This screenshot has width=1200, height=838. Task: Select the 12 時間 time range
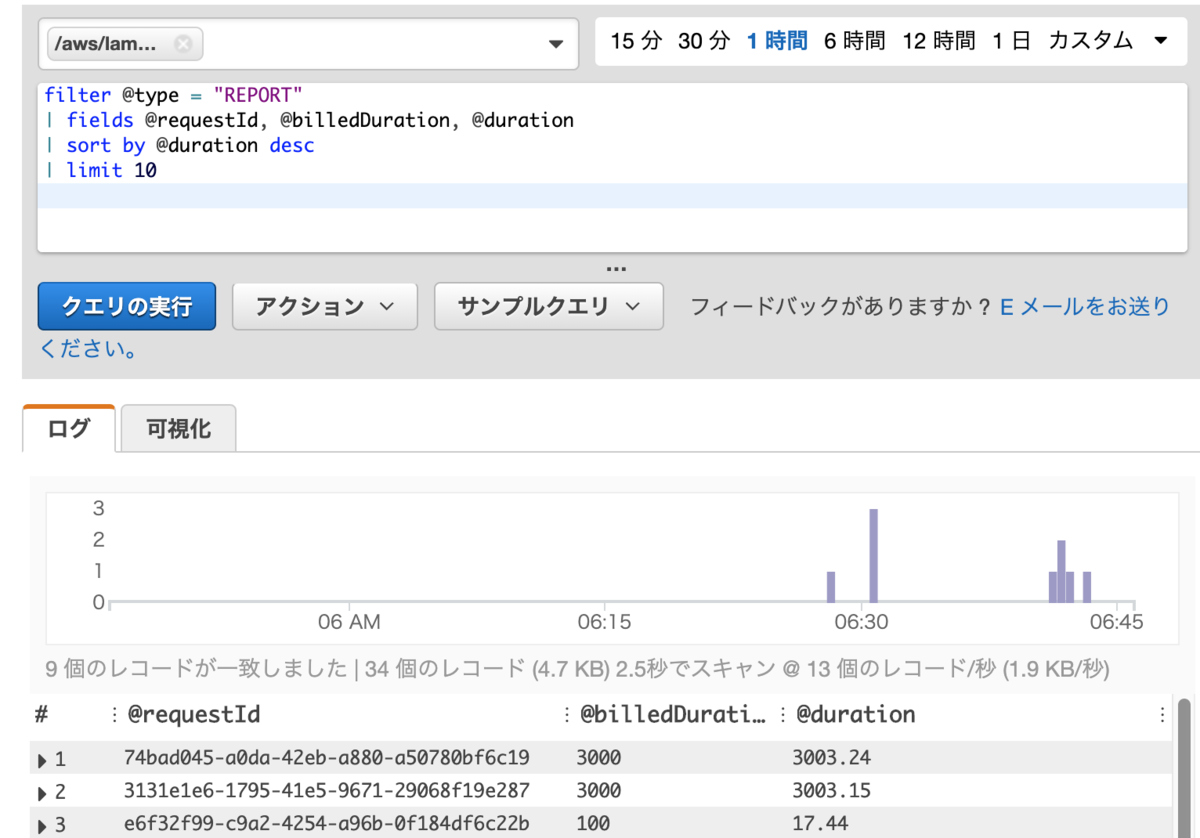click(938, 41)
